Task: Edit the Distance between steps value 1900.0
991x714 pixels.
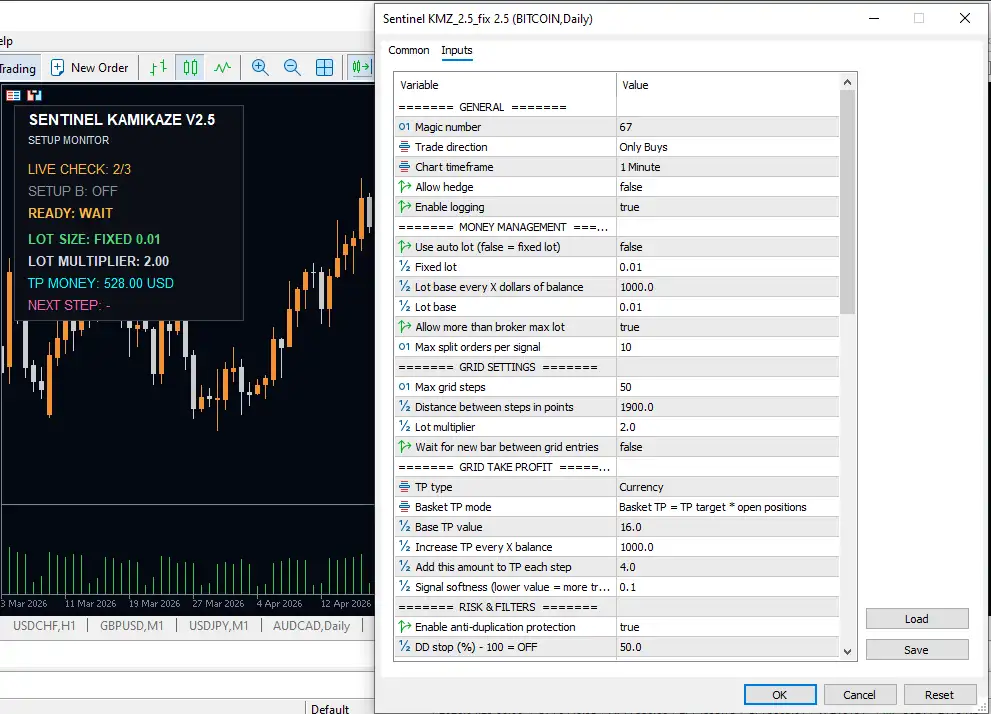Action: pos(727,407)
